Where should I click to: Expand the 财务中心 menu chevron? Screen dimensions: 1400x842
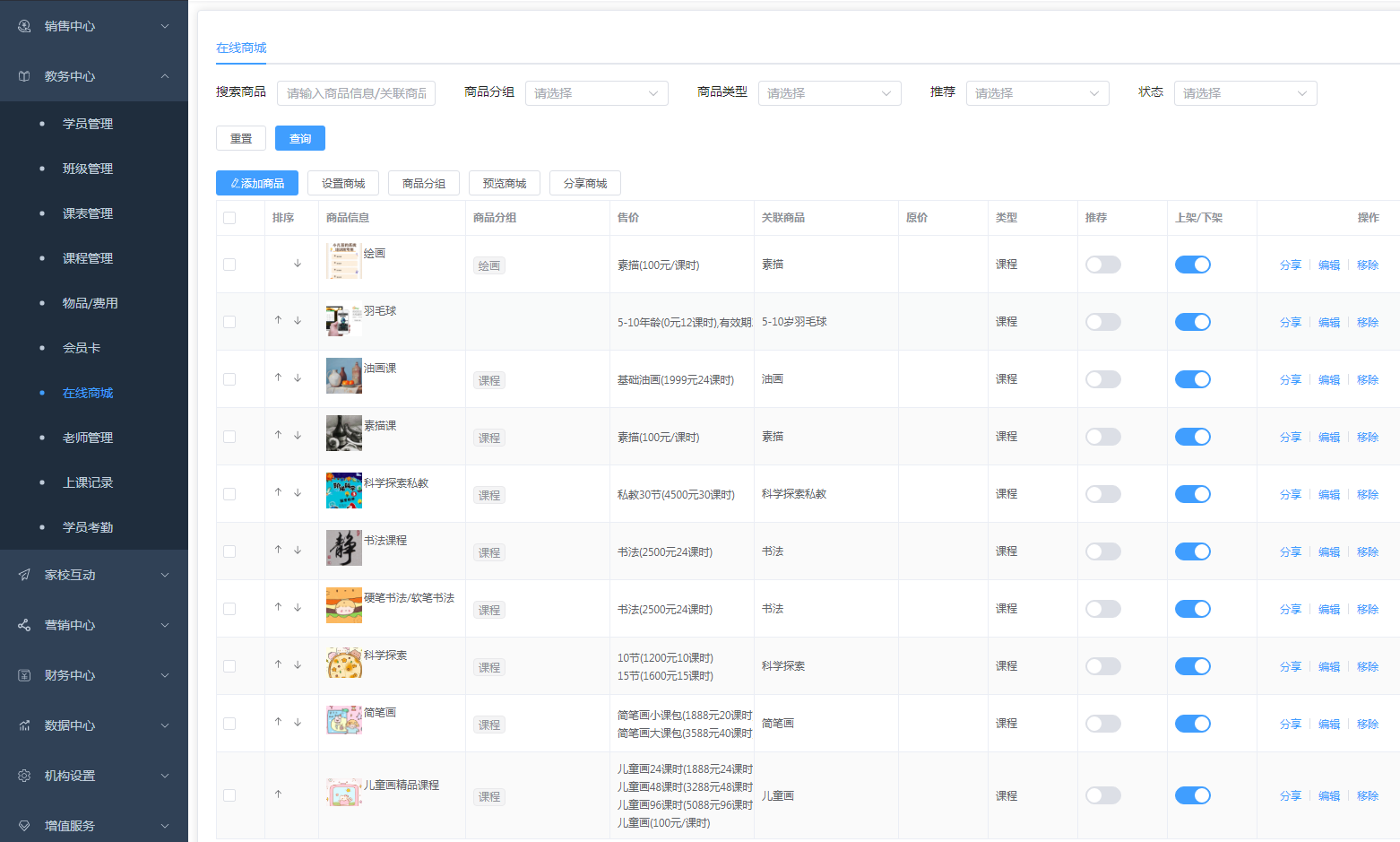tap(165, 675)
